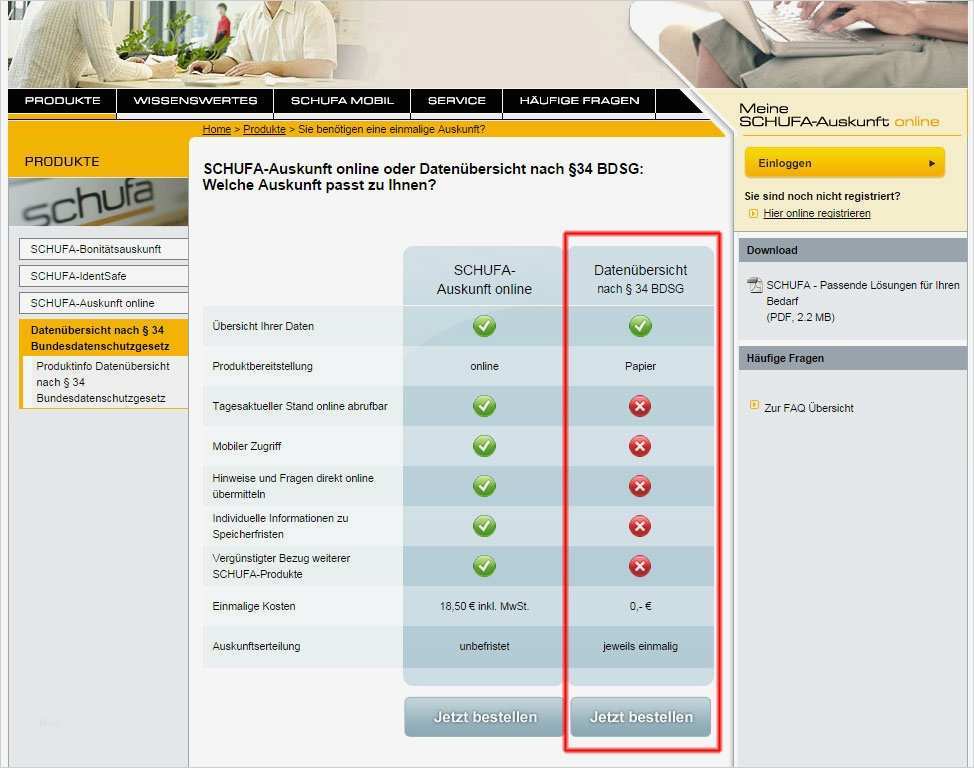Click red cross in 'Vergünstigter Bezug' row
Screen dimensions: 974x768
(640, 566)
